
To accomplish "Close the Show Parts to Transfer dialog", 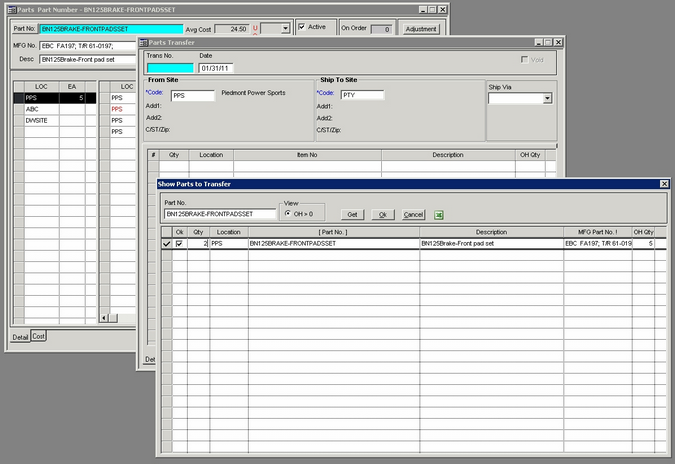I will point(664,184).
